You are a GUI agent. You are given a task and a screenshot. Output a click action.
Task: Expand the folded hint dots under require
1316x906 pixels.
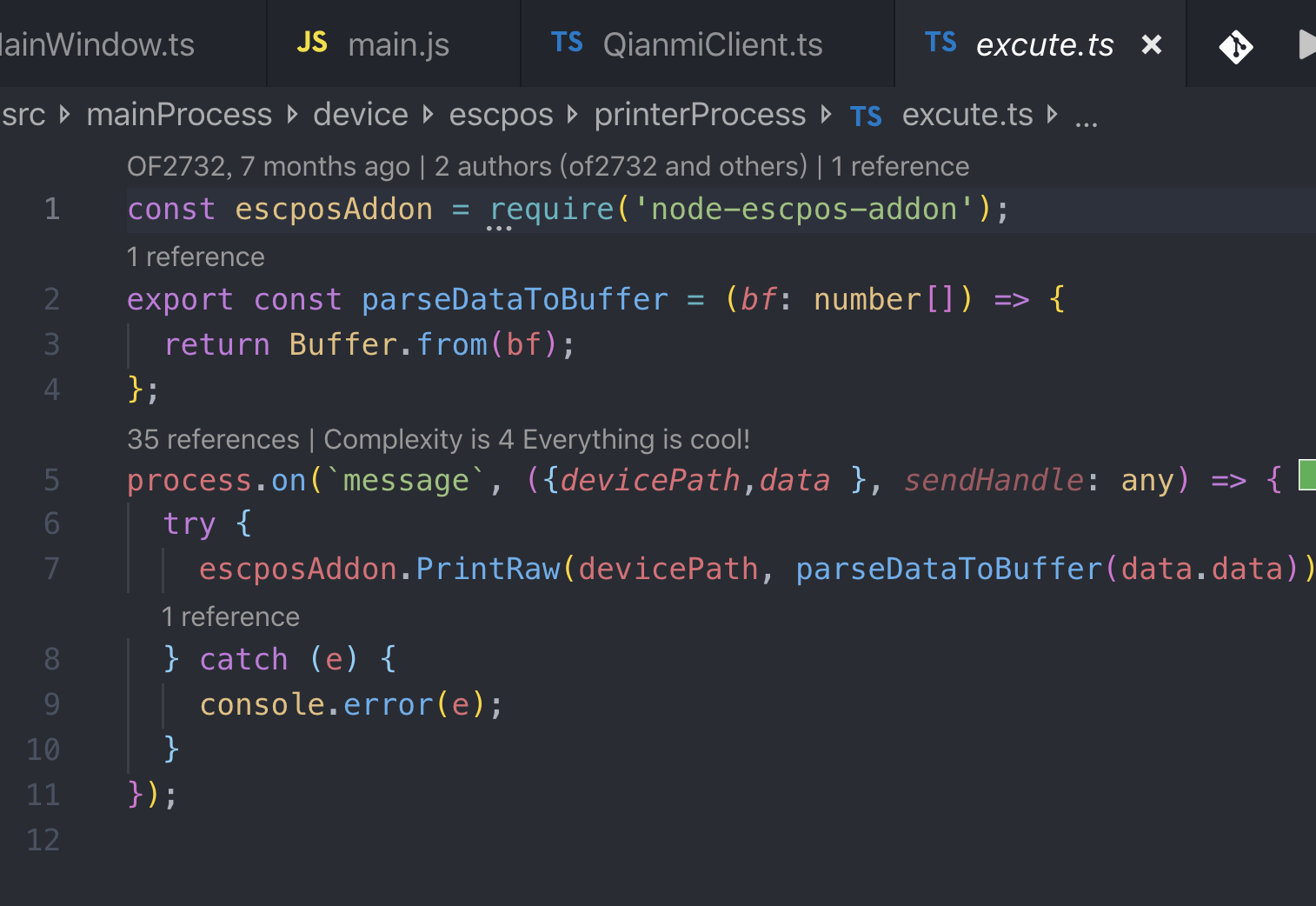(497, 228)
